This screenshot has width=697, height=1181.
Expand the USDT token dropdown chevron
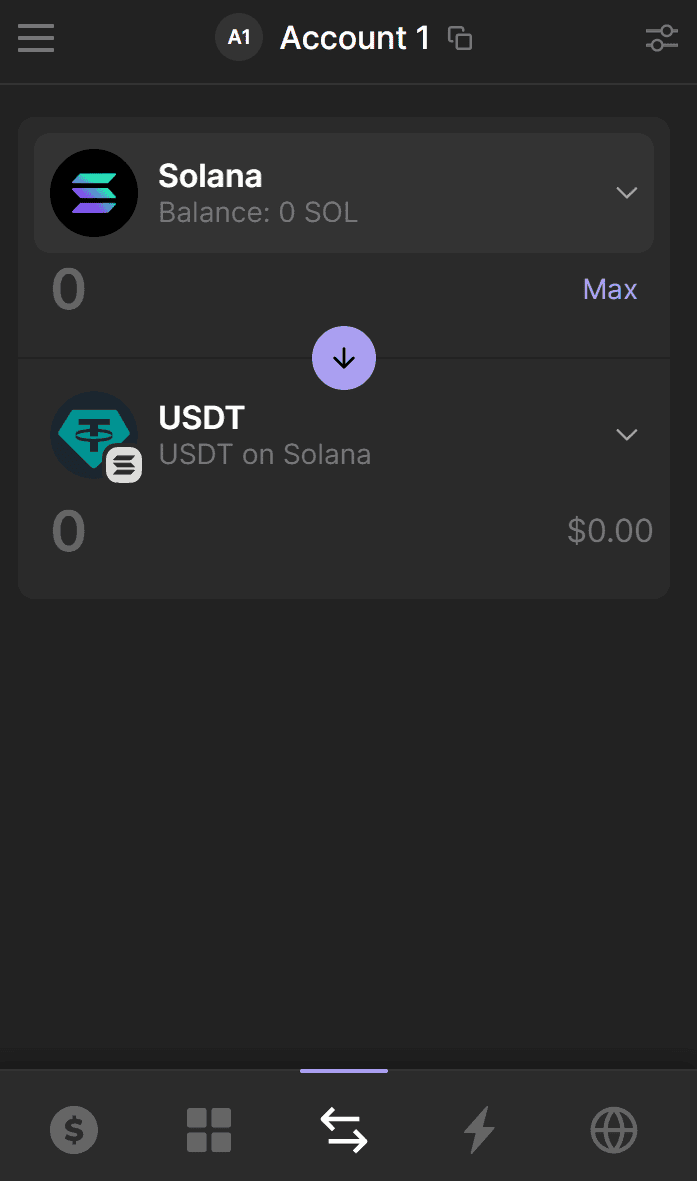click(x=627, y=435)
